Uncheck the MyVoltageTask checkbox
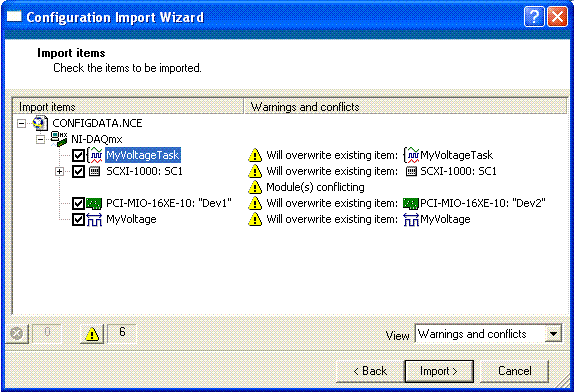575x392 pixels. tap(78, 155)
